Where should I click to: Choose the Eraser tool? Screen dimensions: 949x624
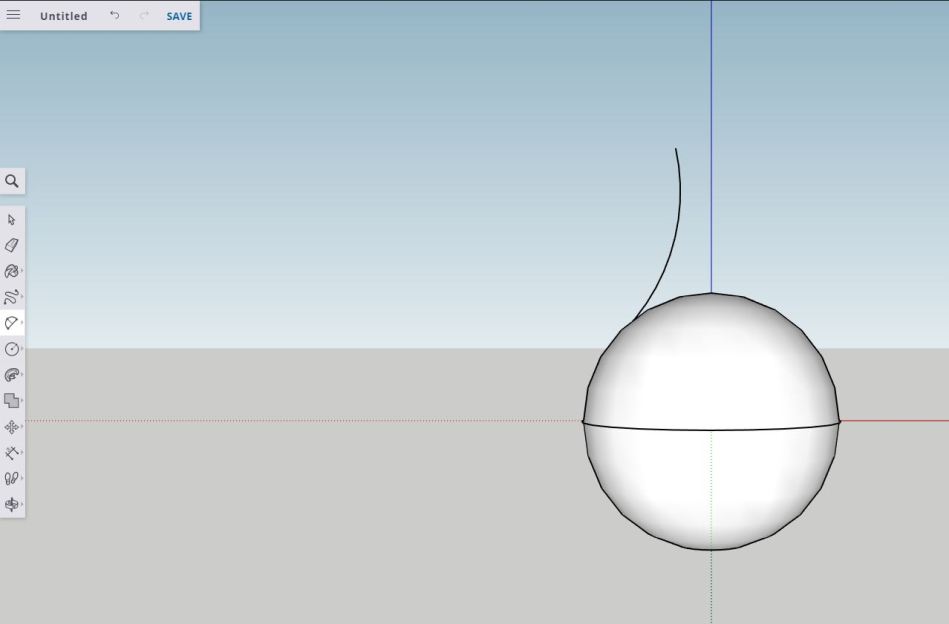click(x=12, y=245)
